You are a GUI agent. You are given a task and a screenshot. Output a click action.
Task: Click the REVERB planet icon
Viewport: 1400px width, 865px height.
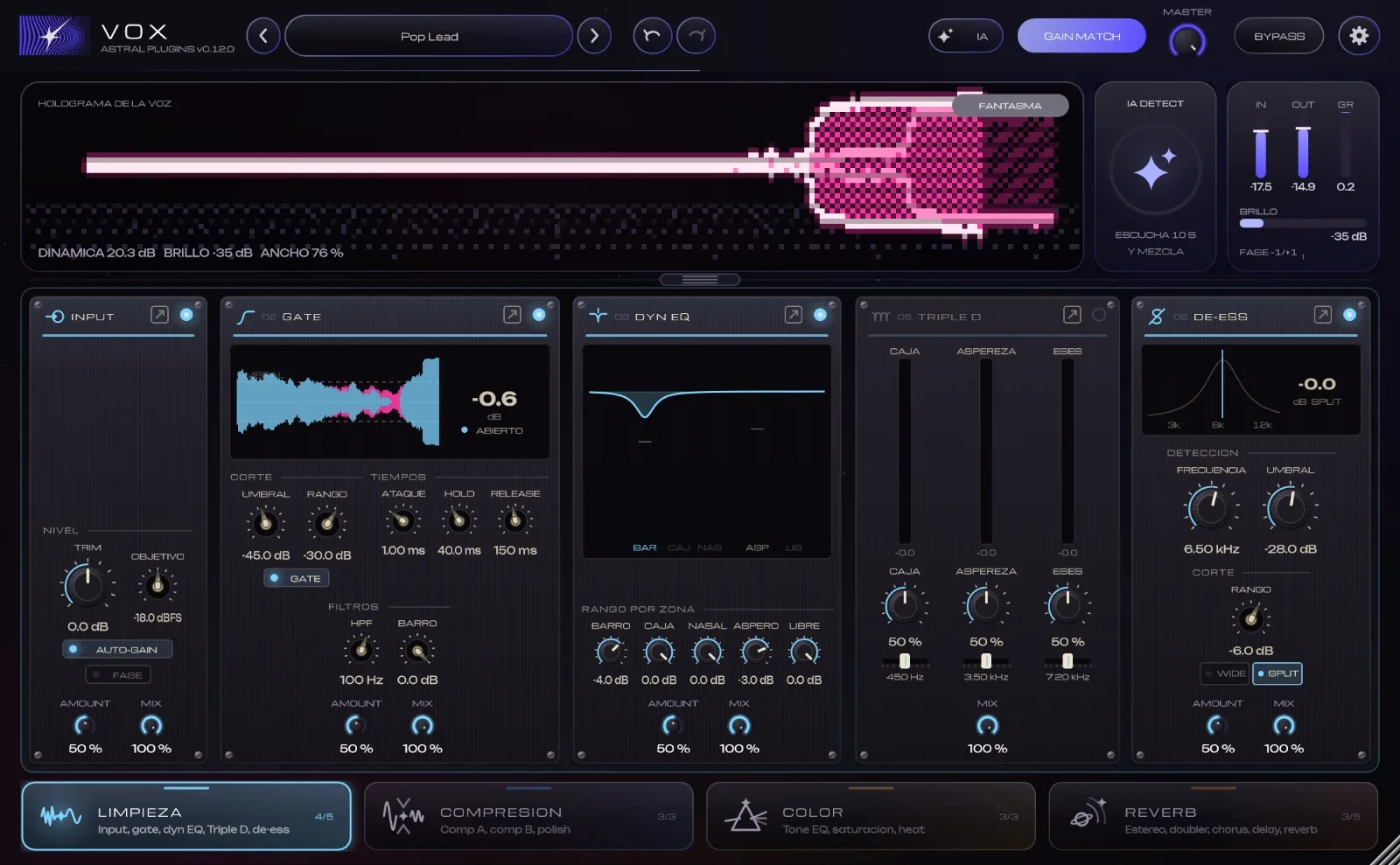pyautogui.click(x=1088, y=813)
